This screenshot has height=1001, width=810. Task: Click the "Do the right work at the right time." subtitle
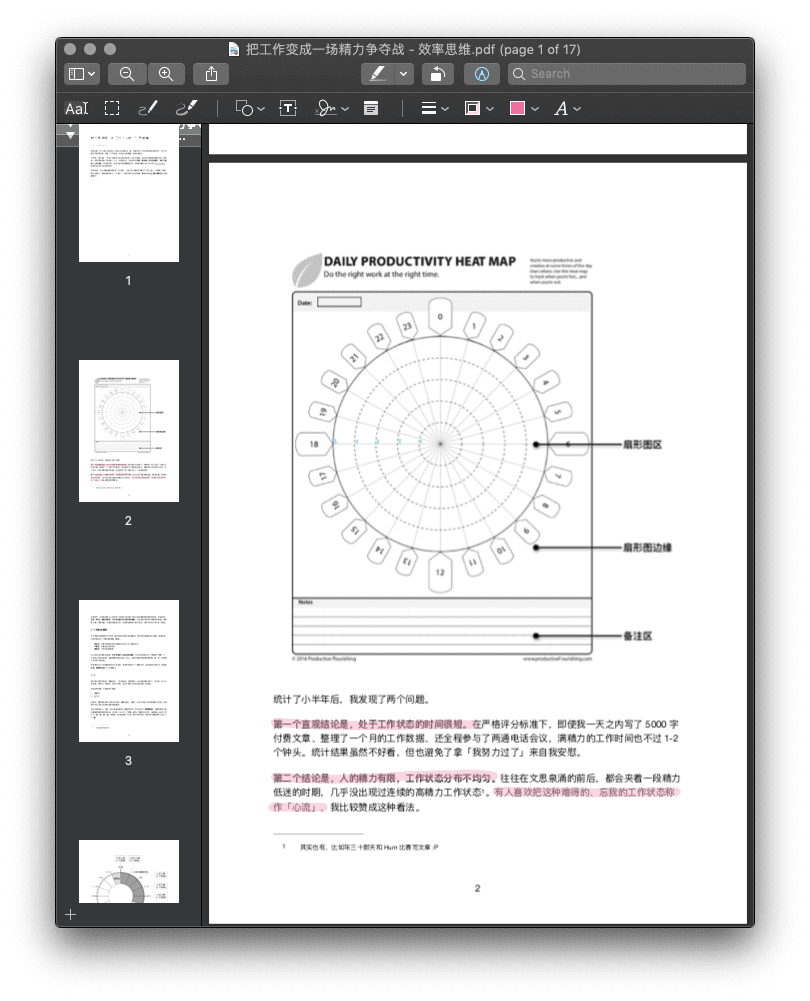pyautogui.click(x=381, y=275)
